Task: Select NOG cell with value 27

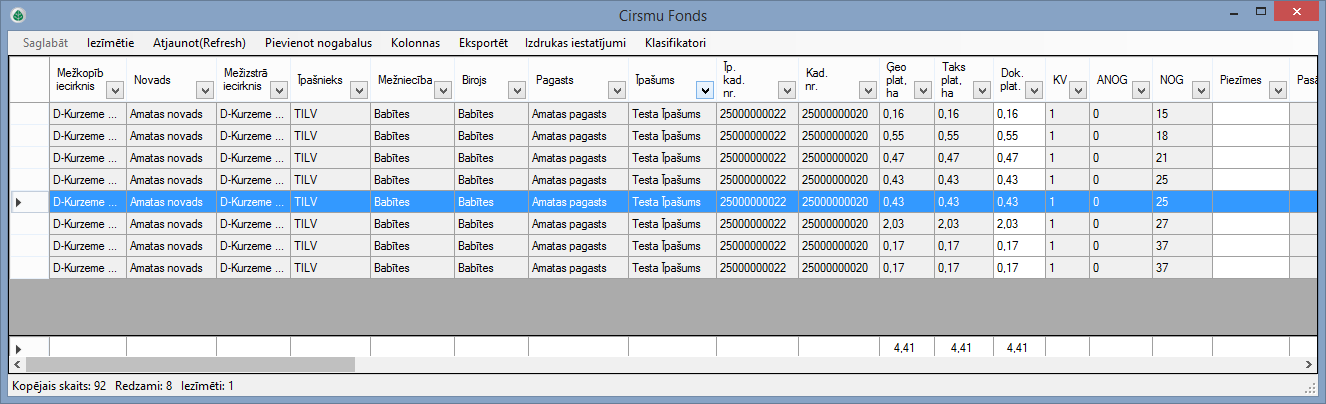Action: (x=1182, y=223)
